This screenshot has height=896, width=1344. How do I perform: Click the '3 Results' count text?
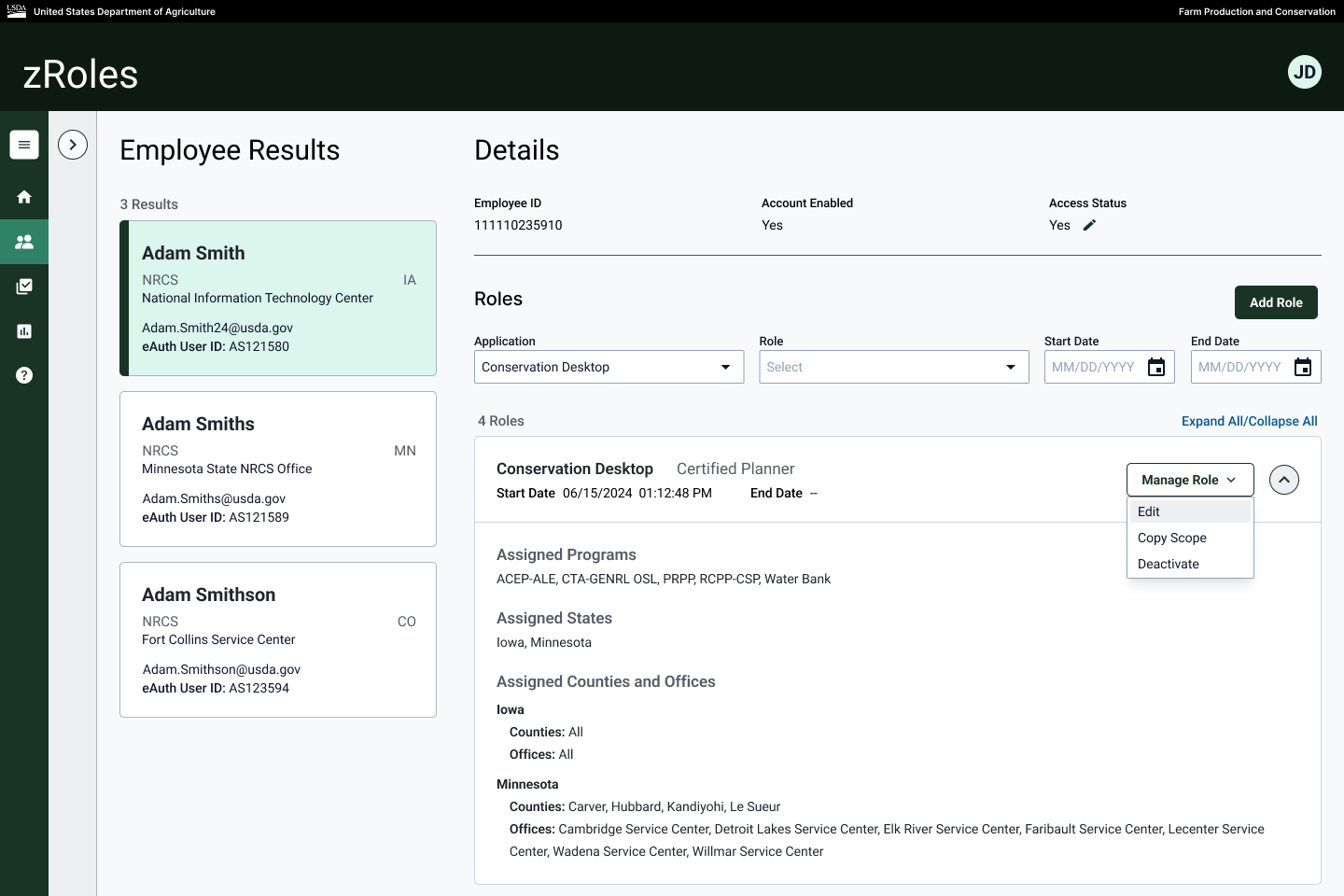148,204
